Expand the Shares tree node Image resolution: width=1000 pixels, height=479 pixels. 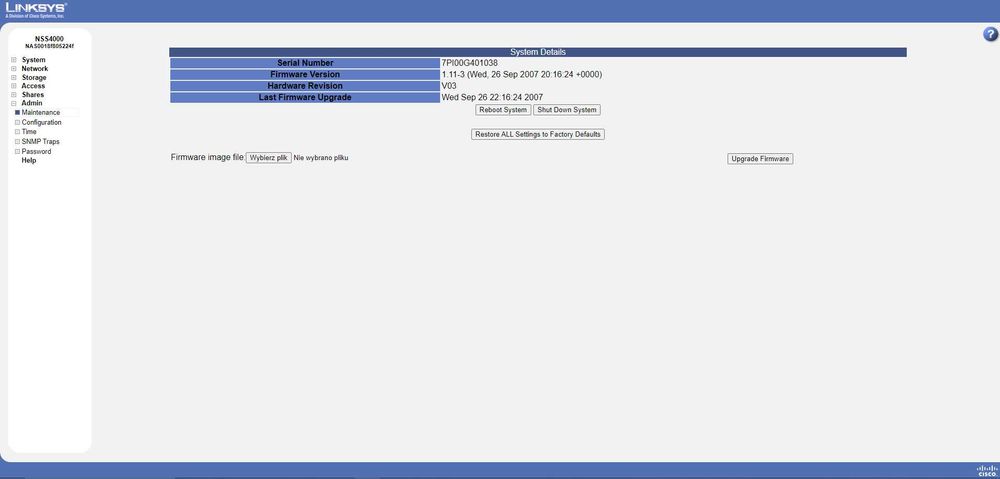tap(13, 95)
